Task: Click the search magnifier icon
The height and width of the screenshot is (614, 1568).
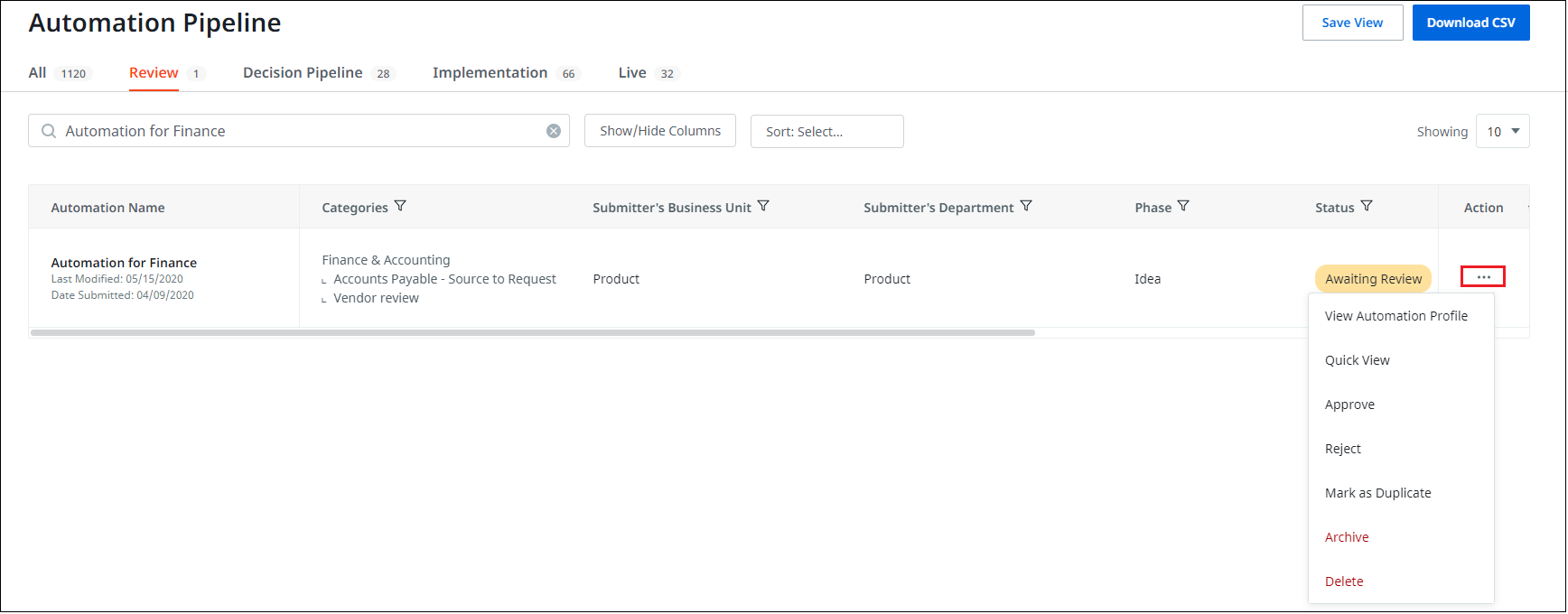Action: coord(49,131)
